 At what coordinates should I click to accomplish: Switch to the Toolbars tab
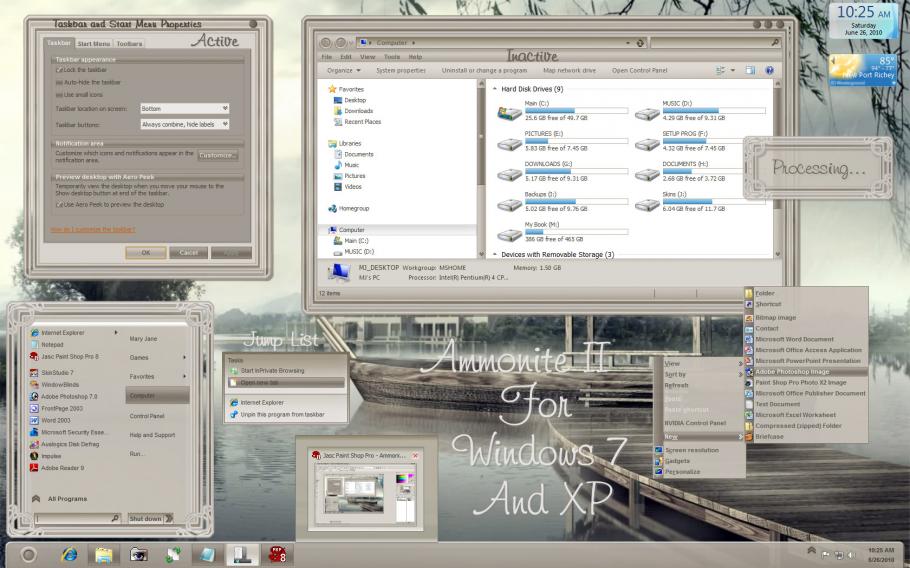coord(129,44)
